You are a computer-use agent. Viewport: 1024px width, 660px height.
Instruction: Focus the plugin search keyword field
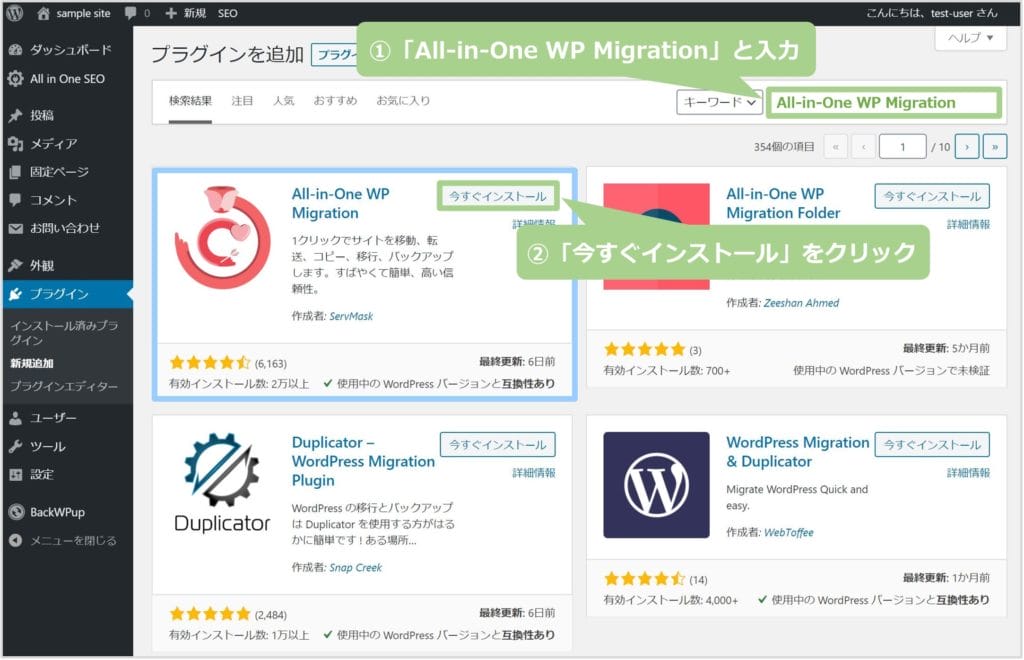coord(884,102)
